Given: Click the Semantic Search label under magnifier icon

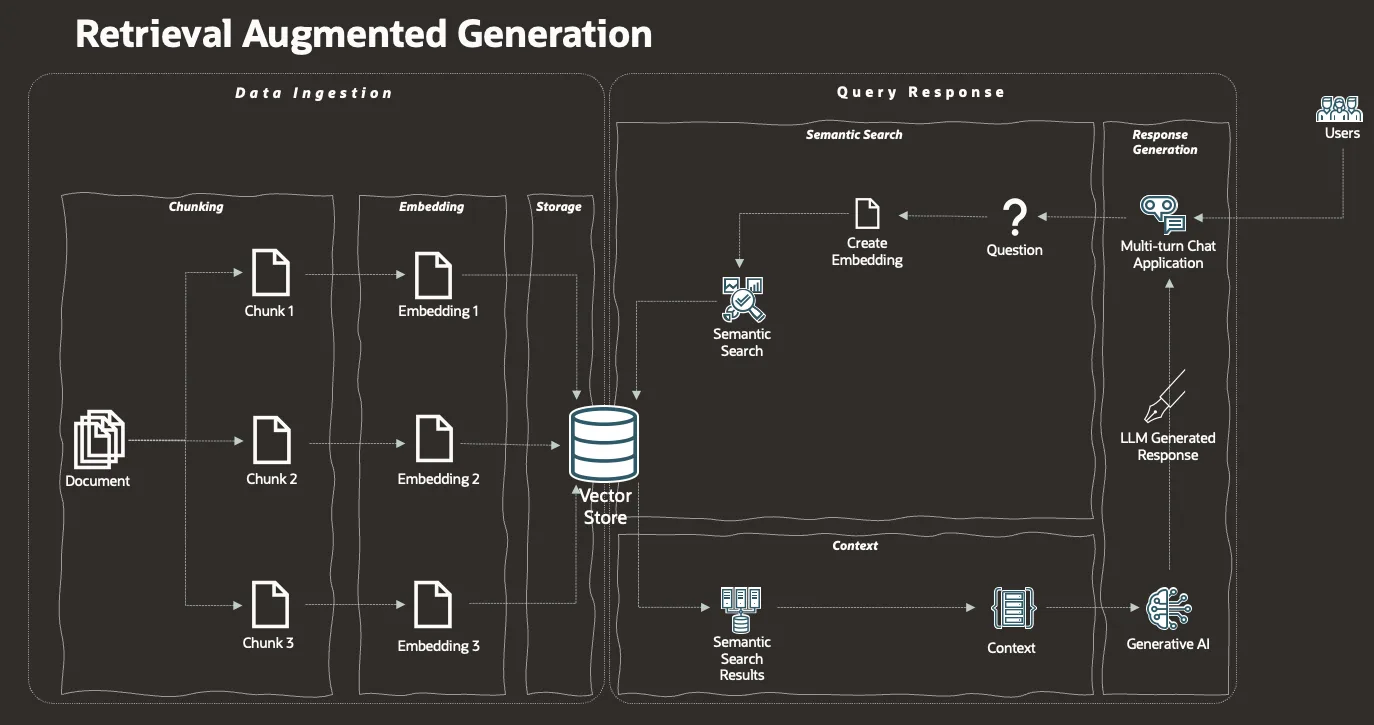Looking at the screenshot, I should pos(742,342).
